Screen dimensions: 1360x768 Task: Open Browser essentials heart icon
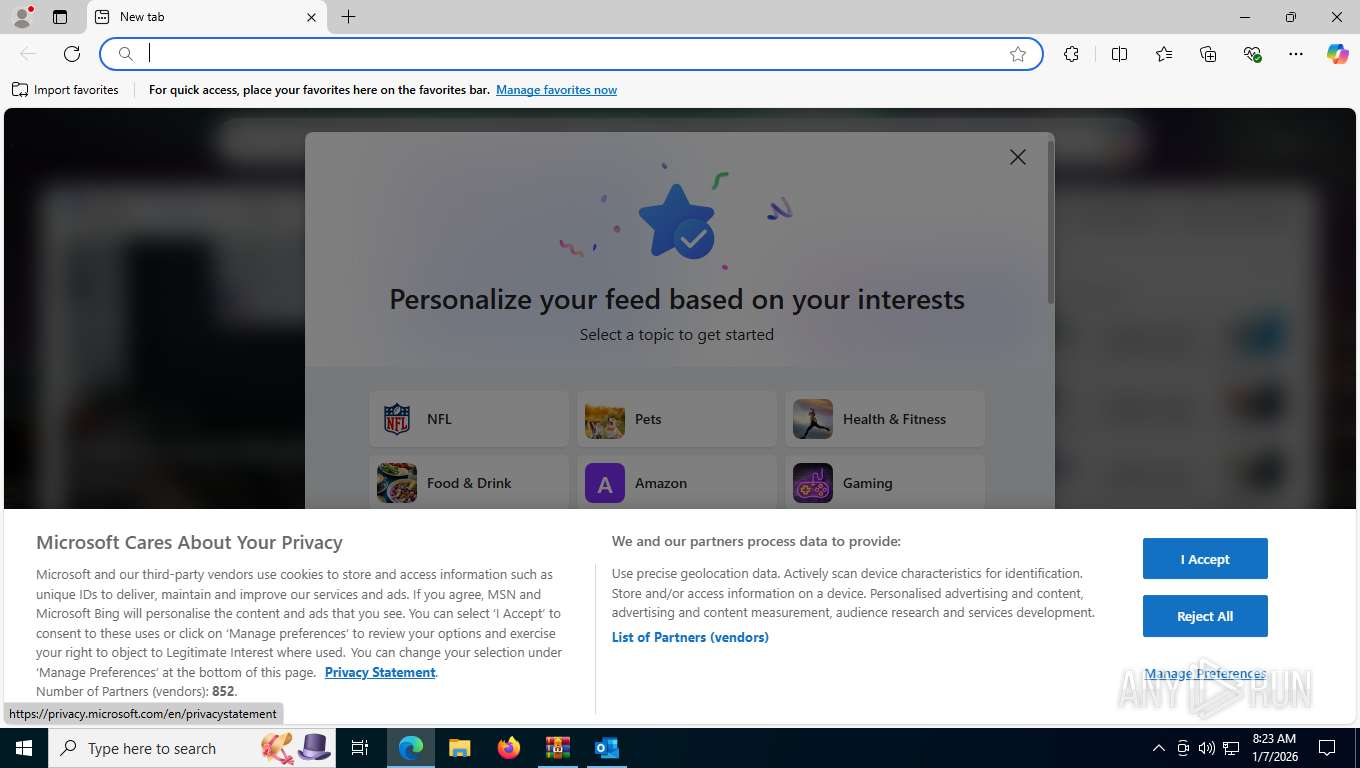click(x=1252, y=54)
